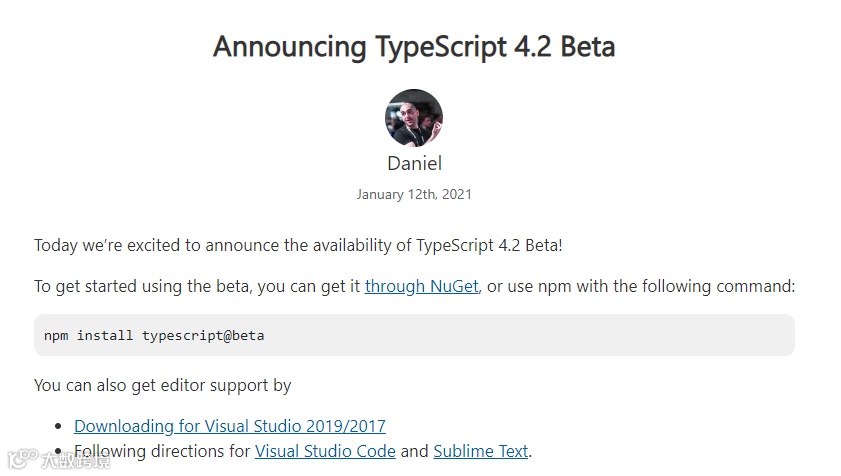Click the watermark logo in bottom-left corner
Viewport: 841px width, 476px height.
tap(58, 460)
